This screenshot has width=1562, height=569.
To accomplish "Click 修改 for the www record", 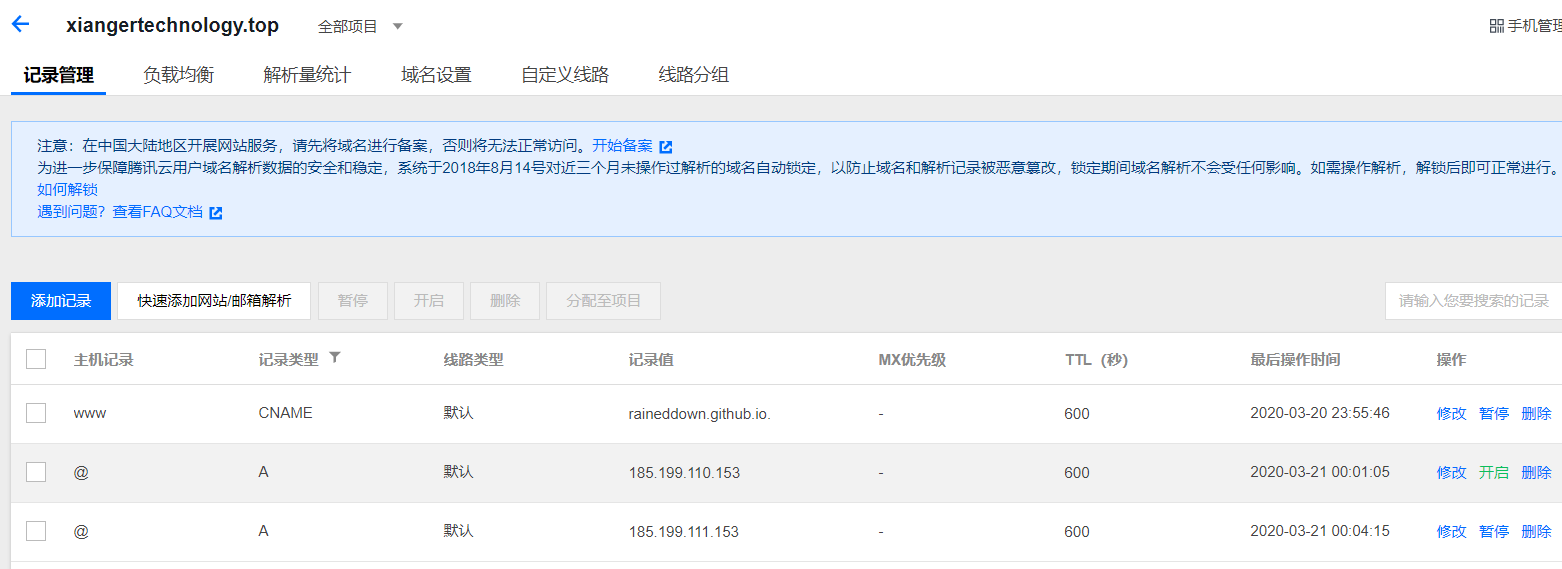I will 1451,414.
